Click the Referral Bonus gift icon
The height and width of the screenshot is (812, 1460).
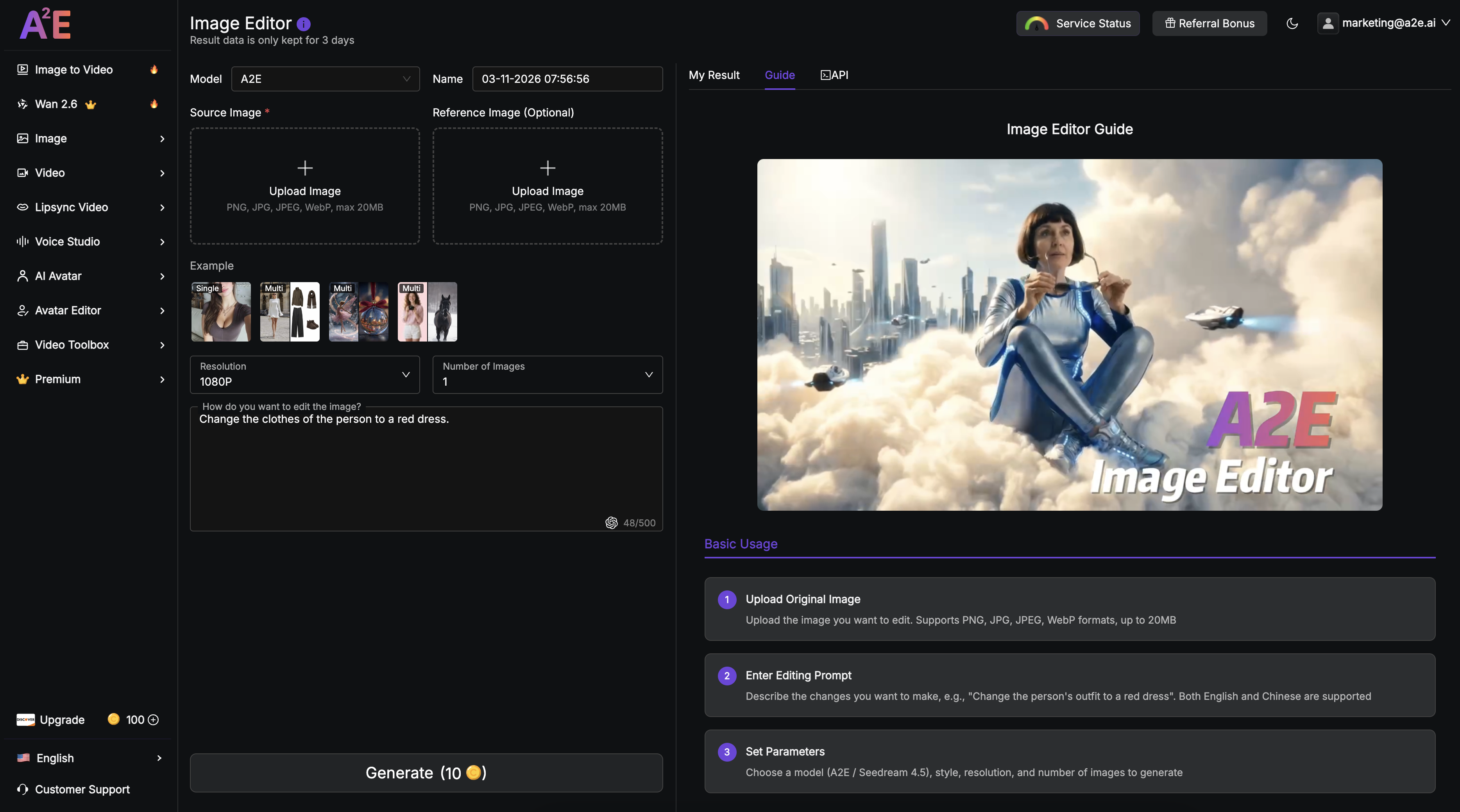1170,23
